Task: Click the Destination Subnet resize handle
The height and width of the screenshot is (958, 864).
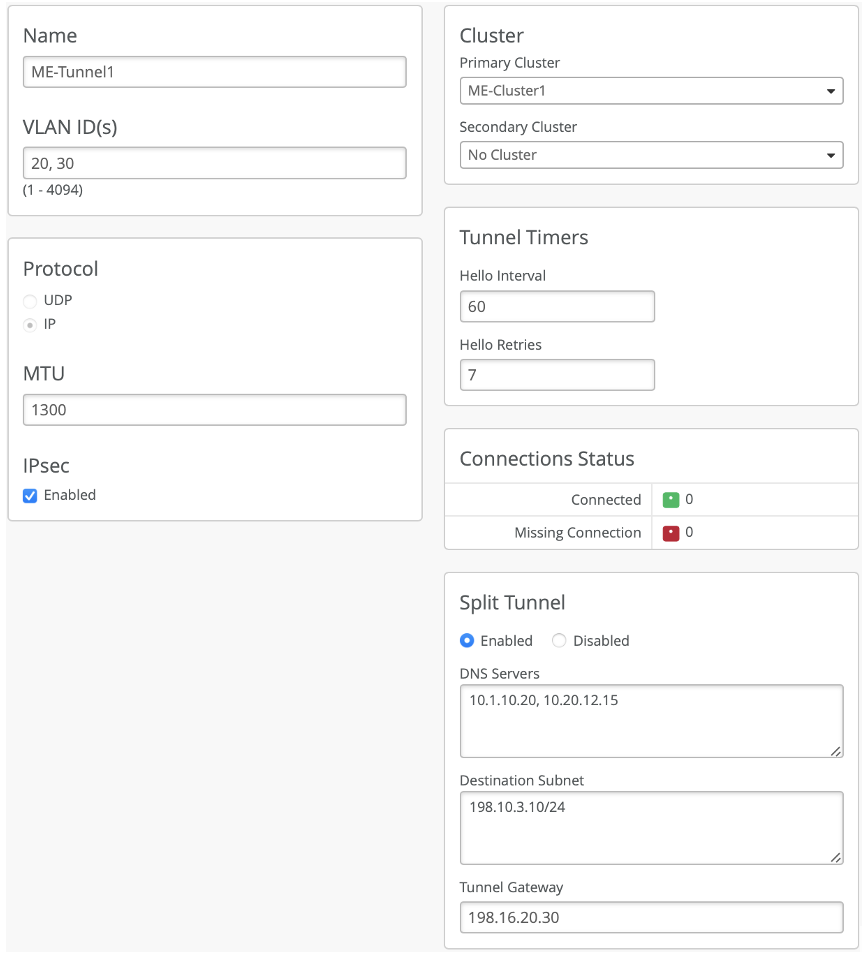Action: tap(835, 856)
